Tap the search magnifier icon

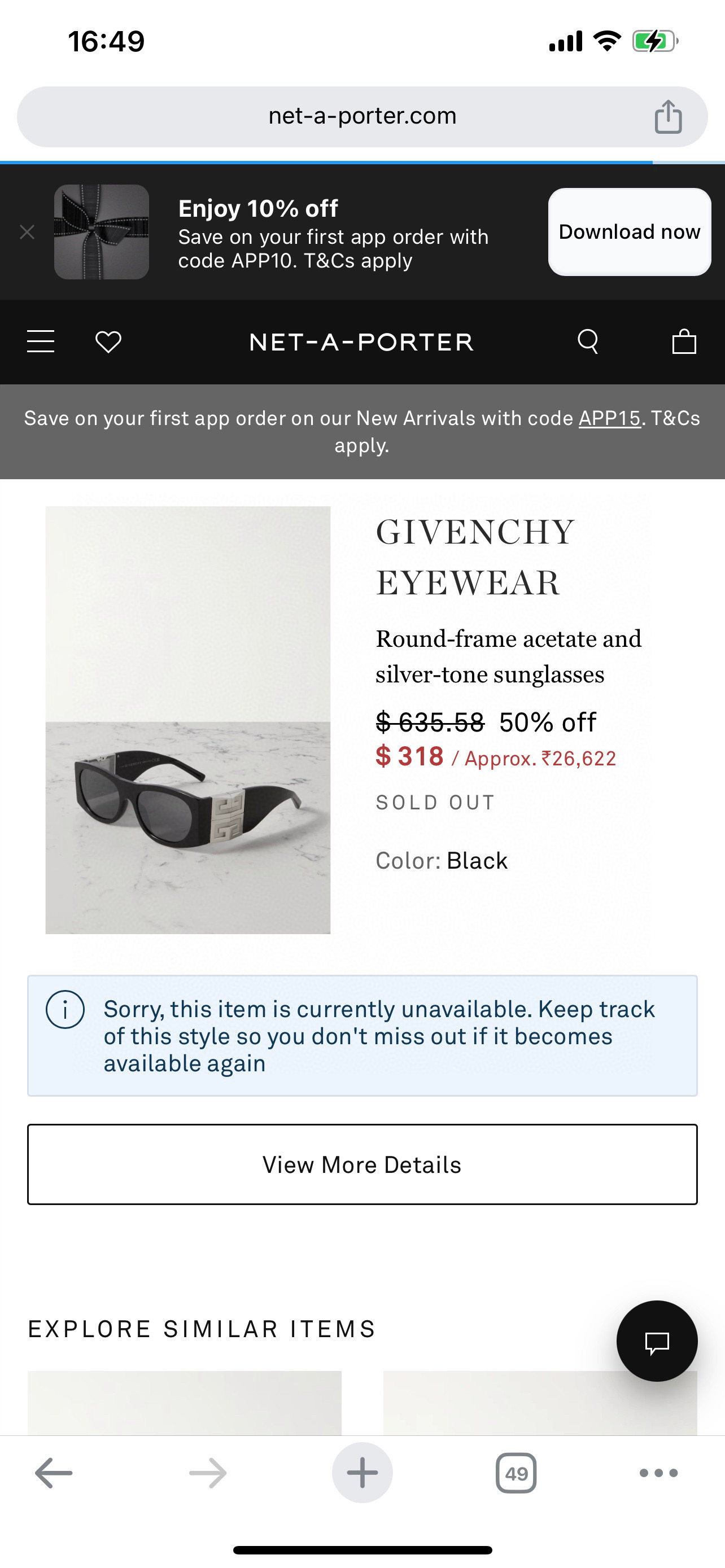click(x=587, y=341)
